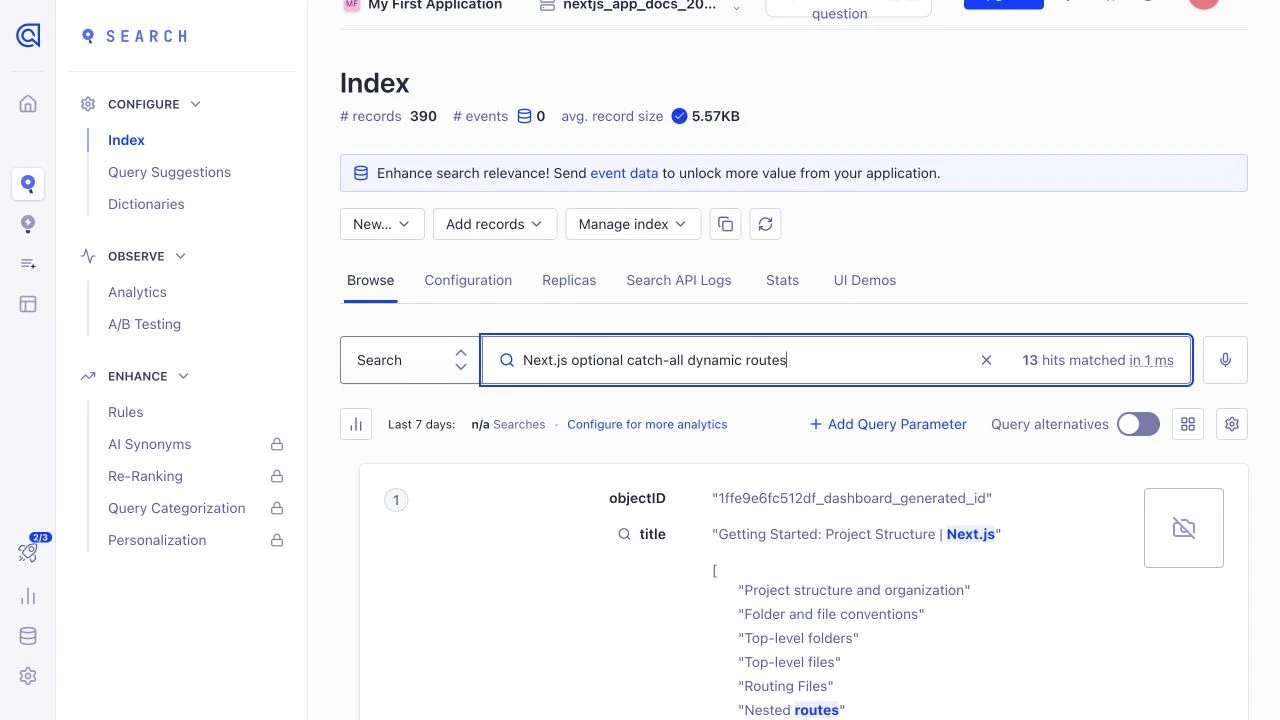Open Rules in sidebar
Image resolution: width=1280 pixels, height=720 pixels.
pyautogui.click(x=125, y=412)
